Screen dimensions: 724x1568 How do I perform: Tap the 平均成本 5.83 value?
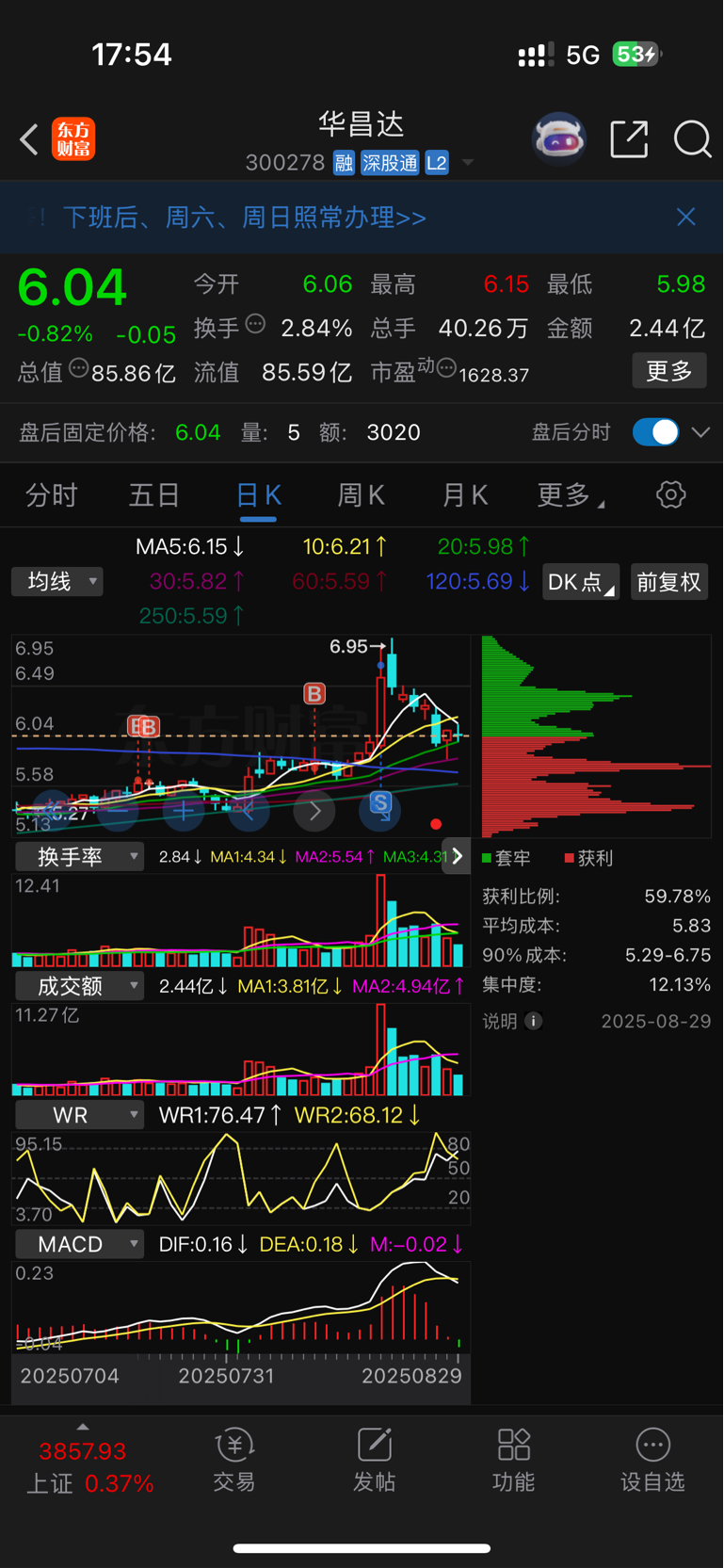[x=692, y=926]
